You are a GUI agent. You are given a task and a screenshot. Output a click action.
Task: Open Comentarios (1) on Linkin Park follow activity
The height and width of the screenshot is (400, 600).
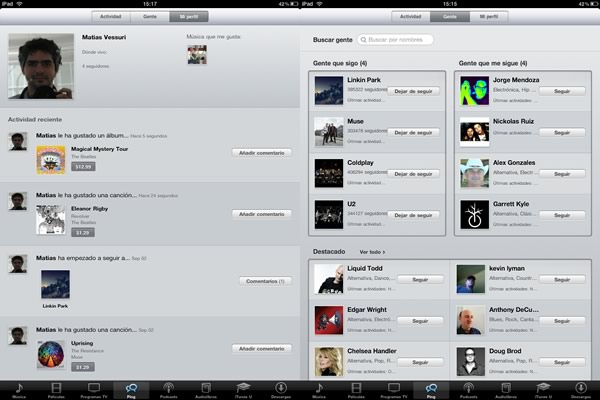(x=265, y=281)
